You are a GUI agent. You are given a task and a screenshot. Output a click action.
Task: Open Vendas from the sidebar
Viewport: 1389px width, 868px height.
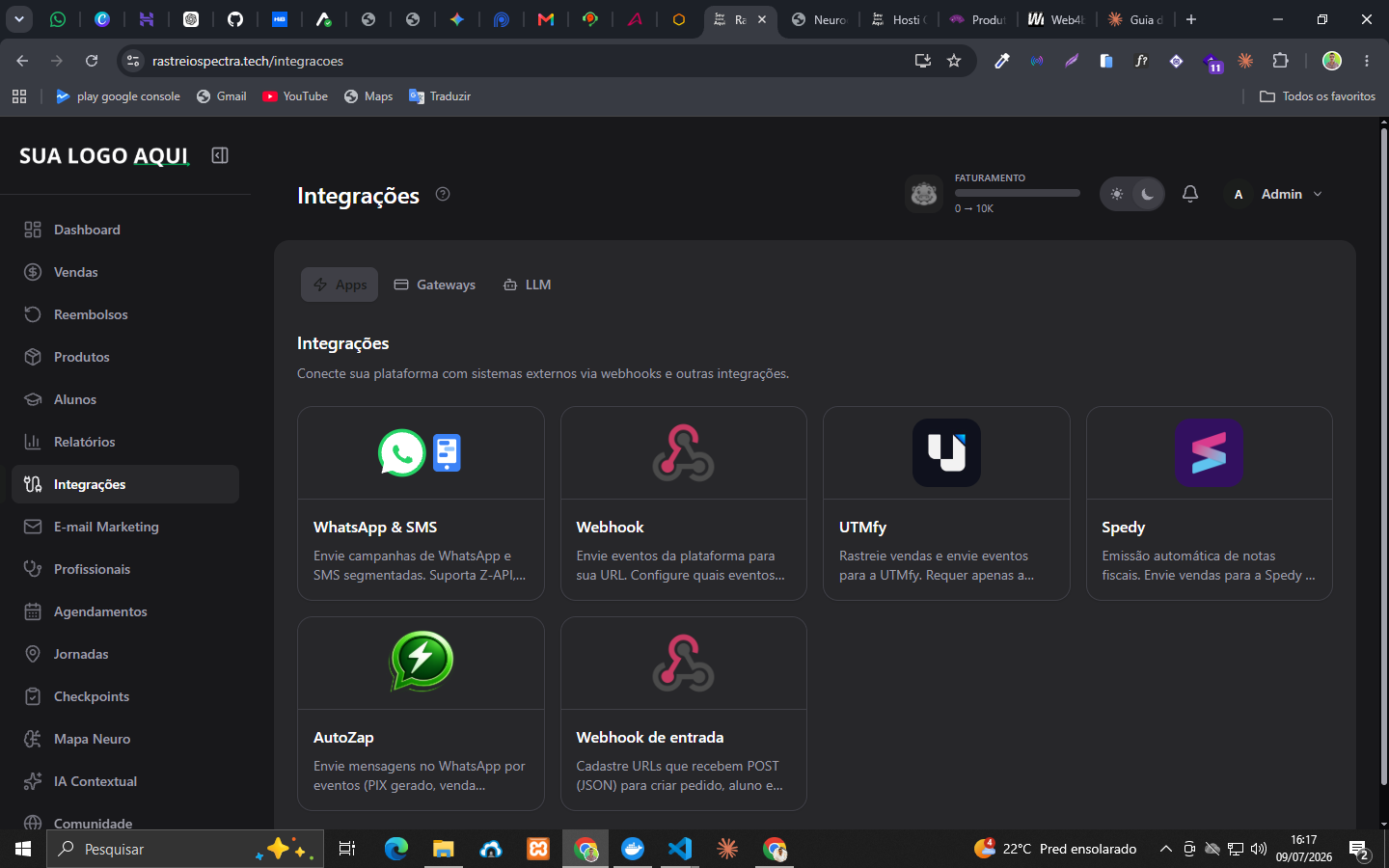(125, 272)
